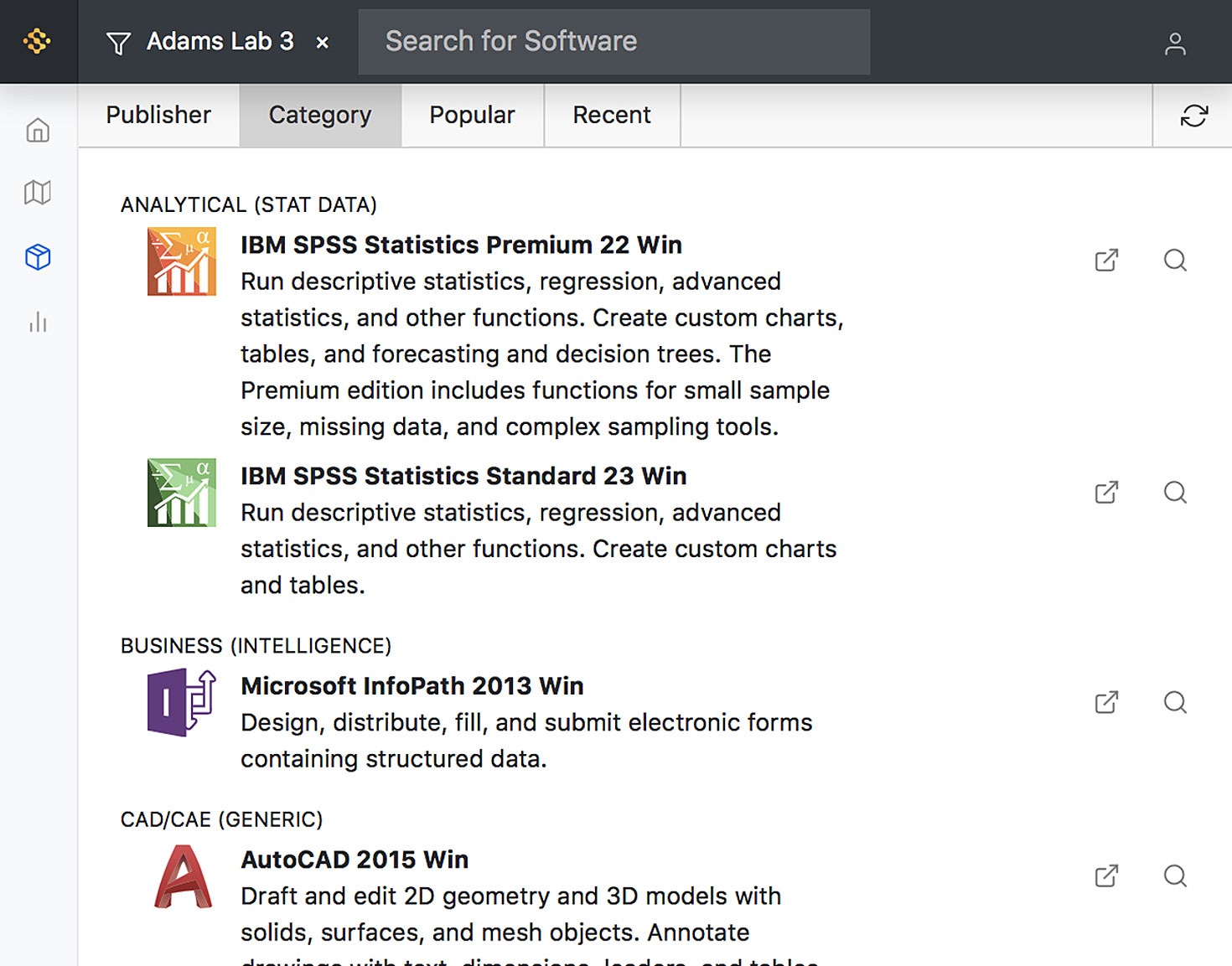This screenshot has width=1232, height=966.
Task: Click the orange app logo icon
Action: [x=38, y=41]
